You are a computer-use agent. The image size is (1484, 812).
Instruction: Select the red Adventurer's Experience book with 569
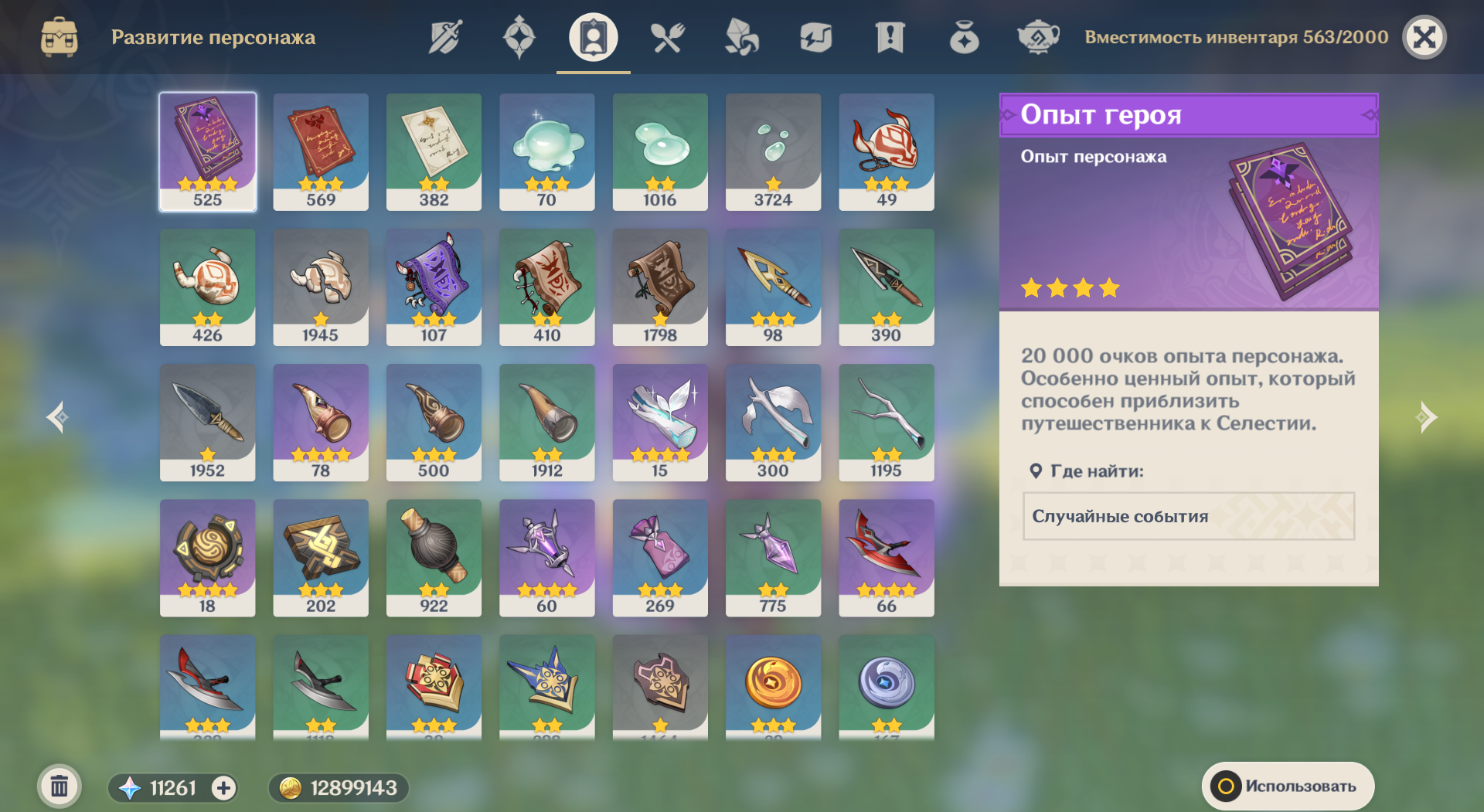(321, 152)
